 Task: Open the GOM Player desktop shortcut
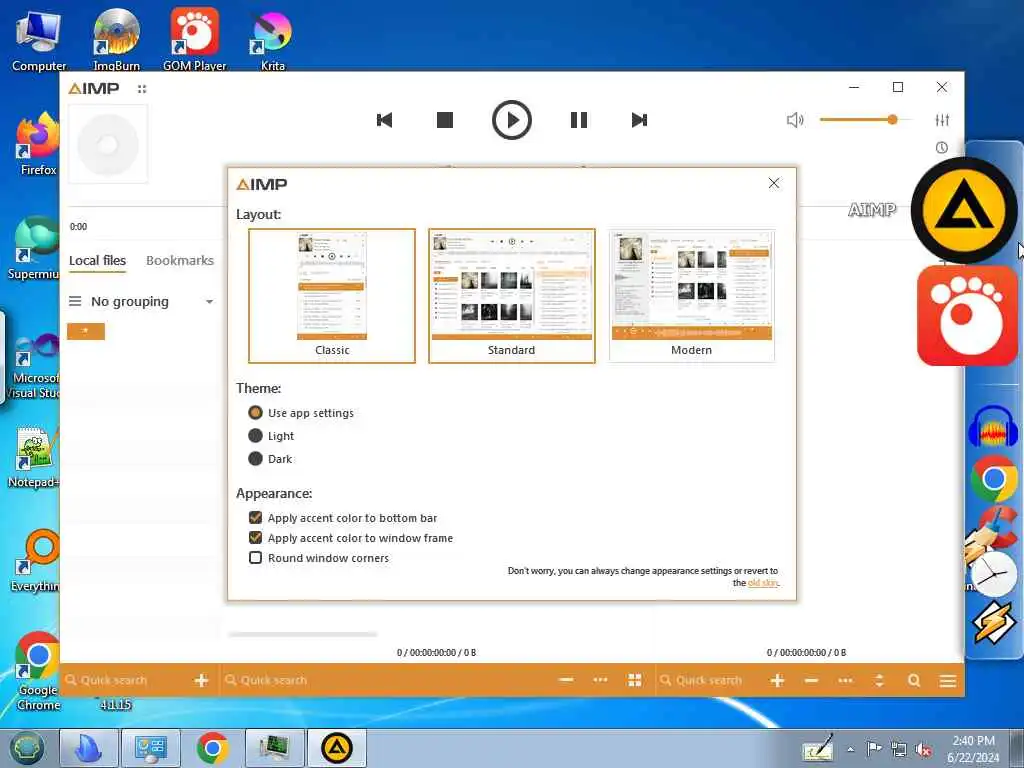195,39
